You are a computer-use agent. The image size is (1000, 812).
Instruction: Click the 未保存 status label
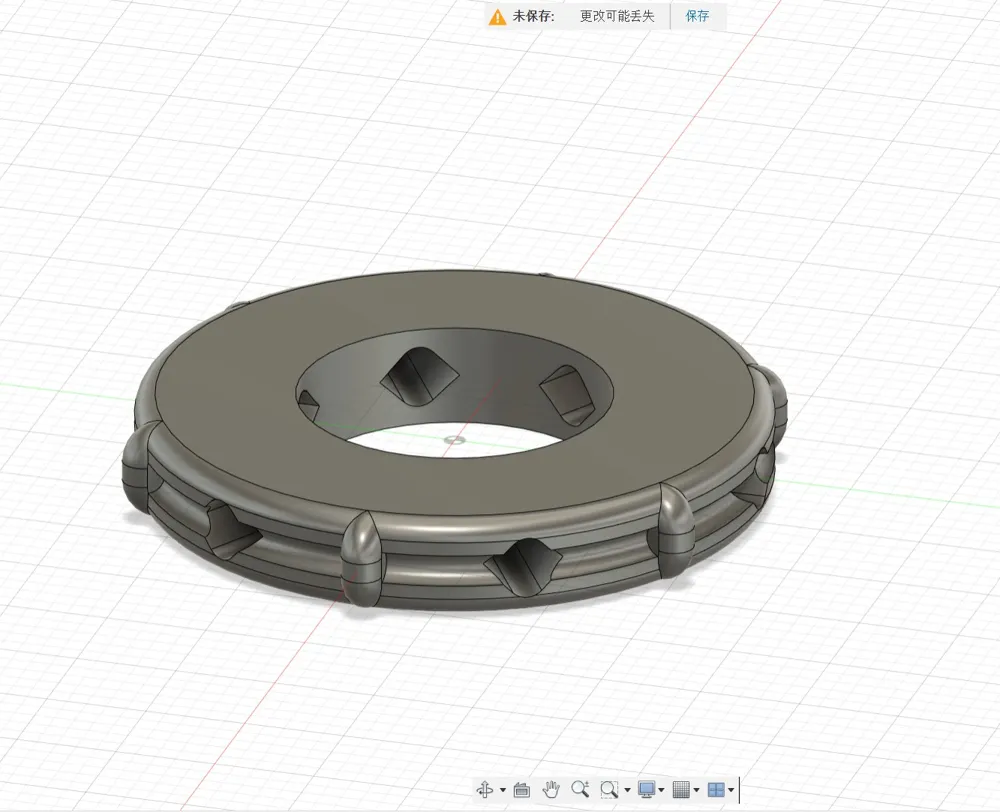pyautogui.click(x=533, y=16)
